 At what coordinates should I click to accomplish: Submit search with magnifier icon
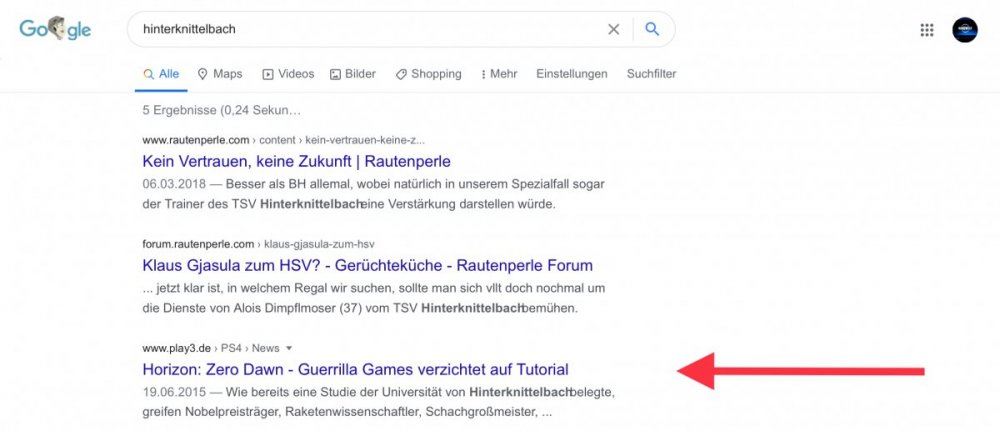(652, 29)
